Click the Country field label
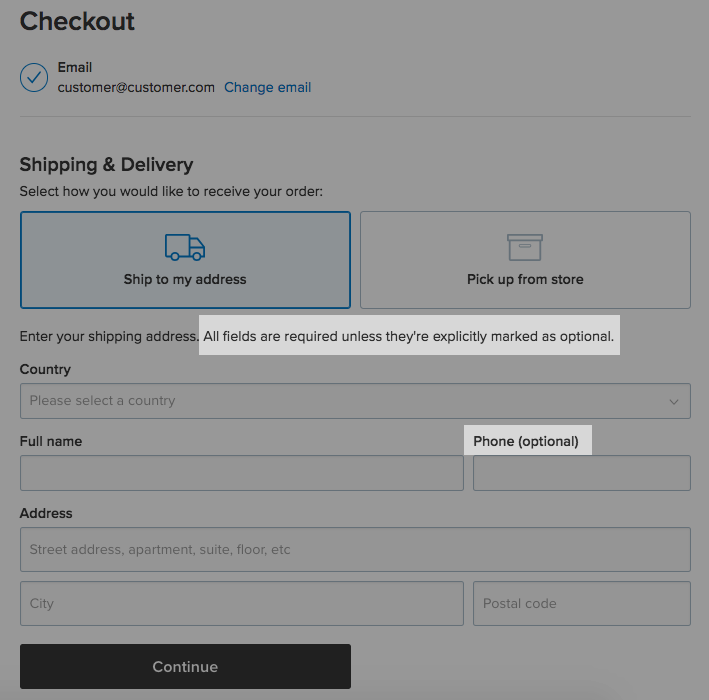The height and width of the screenshot is (700, 709). tap(45, 369)
